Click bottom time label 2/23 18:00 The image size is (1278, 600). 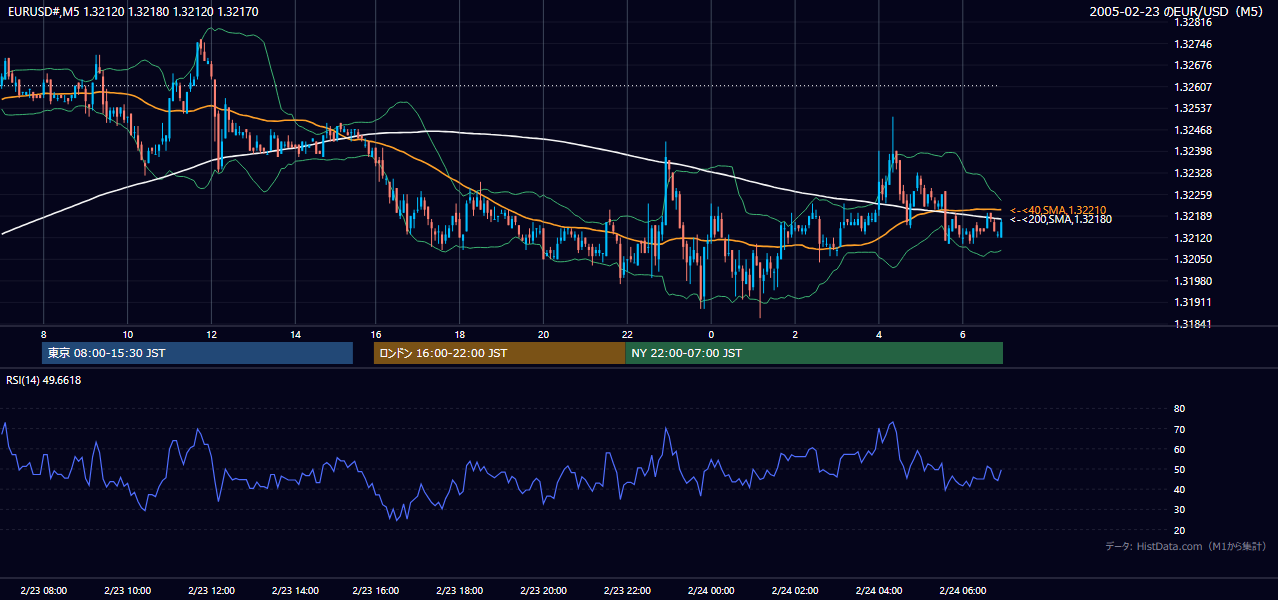pos(462,591)
